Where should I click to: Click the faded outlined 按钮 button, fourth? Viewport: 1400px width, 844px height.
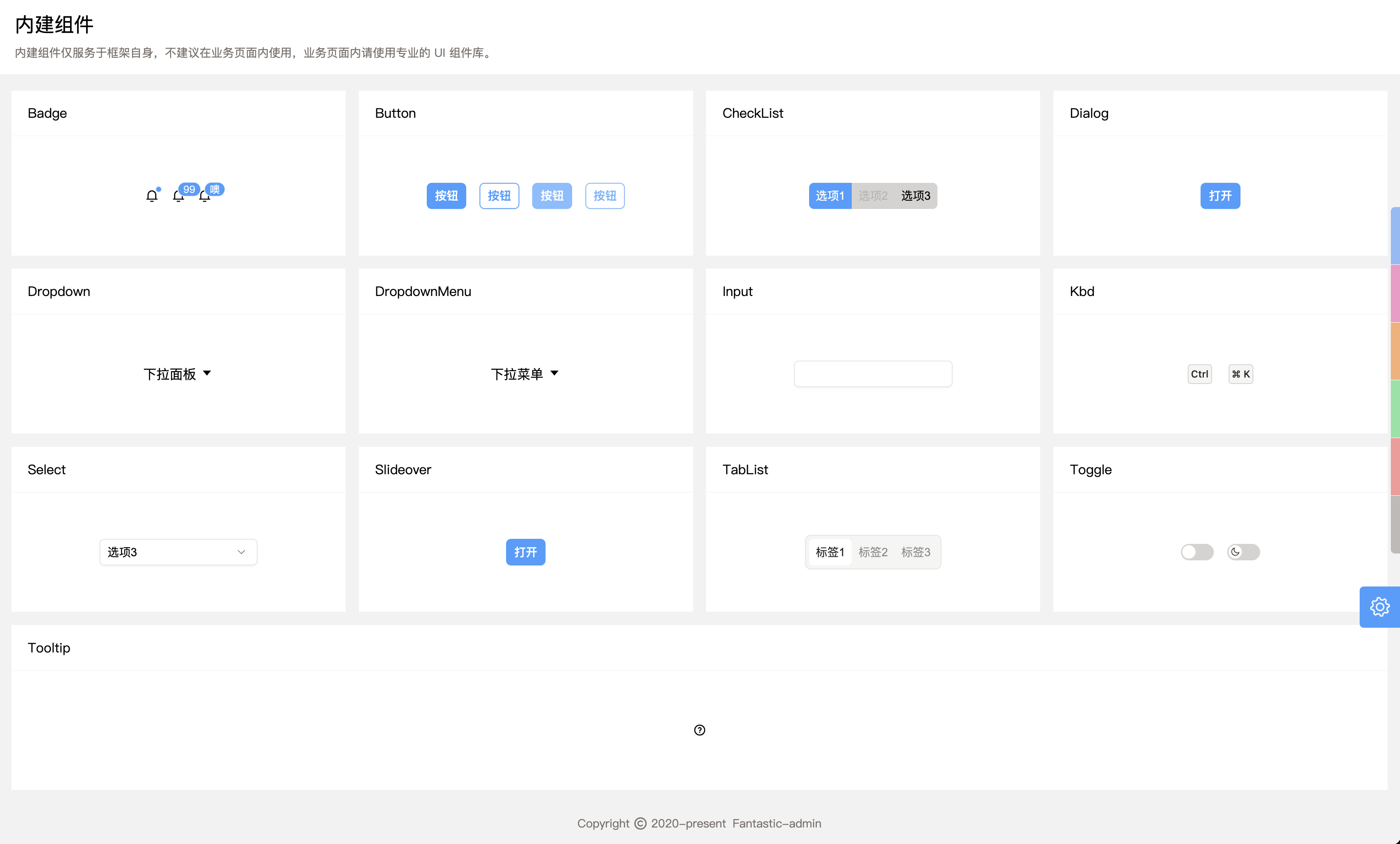point(605,196)
